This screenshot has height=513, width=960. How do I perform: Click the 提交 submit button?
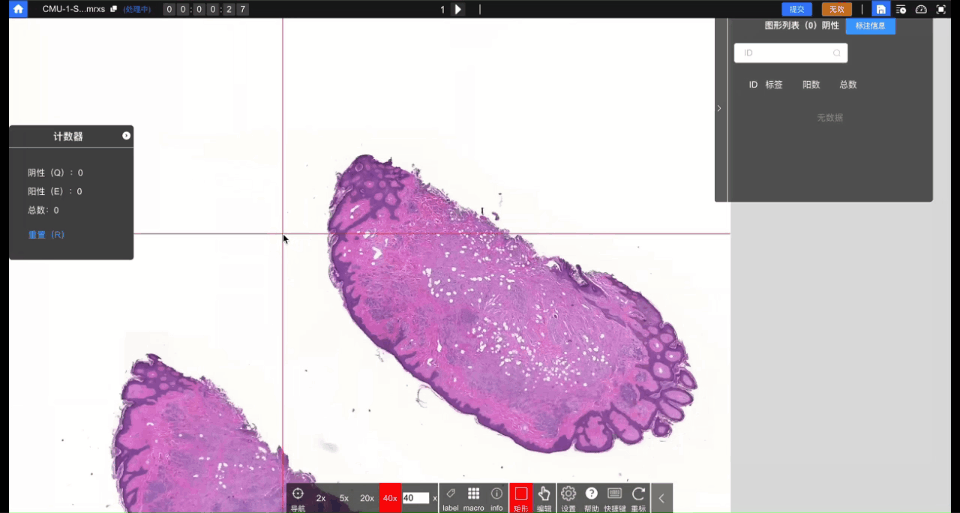tap(797, 9)
